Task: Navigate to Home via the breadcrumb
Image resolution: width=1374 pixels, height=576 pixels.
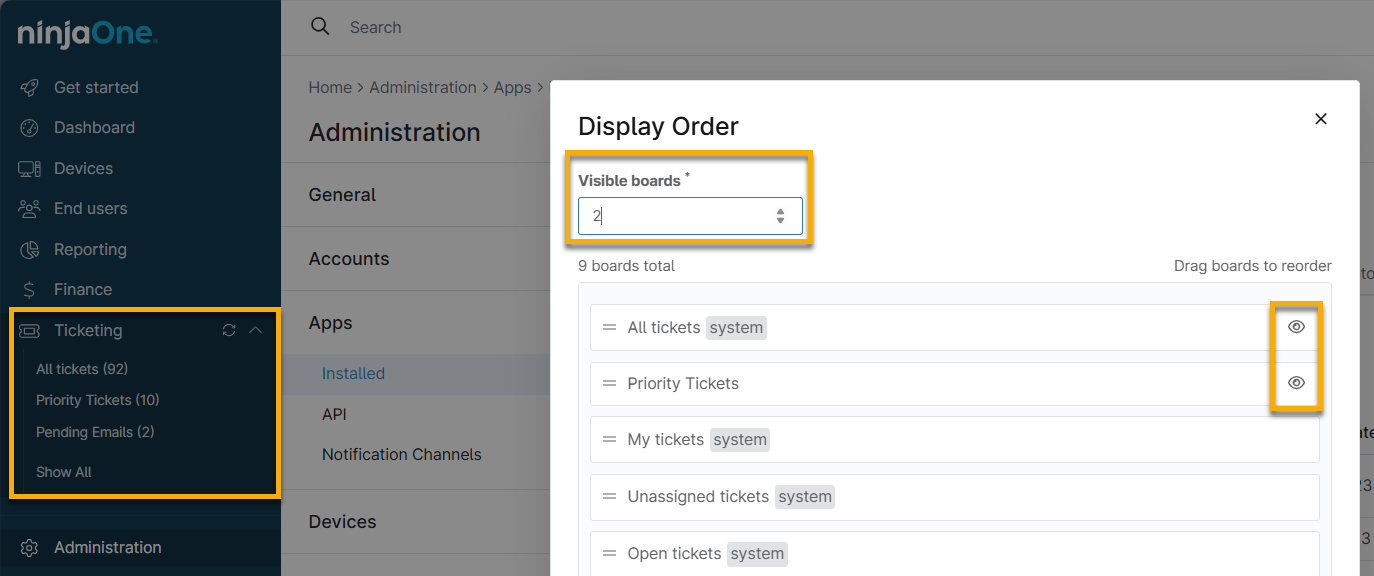Action: tap(330, 87)
